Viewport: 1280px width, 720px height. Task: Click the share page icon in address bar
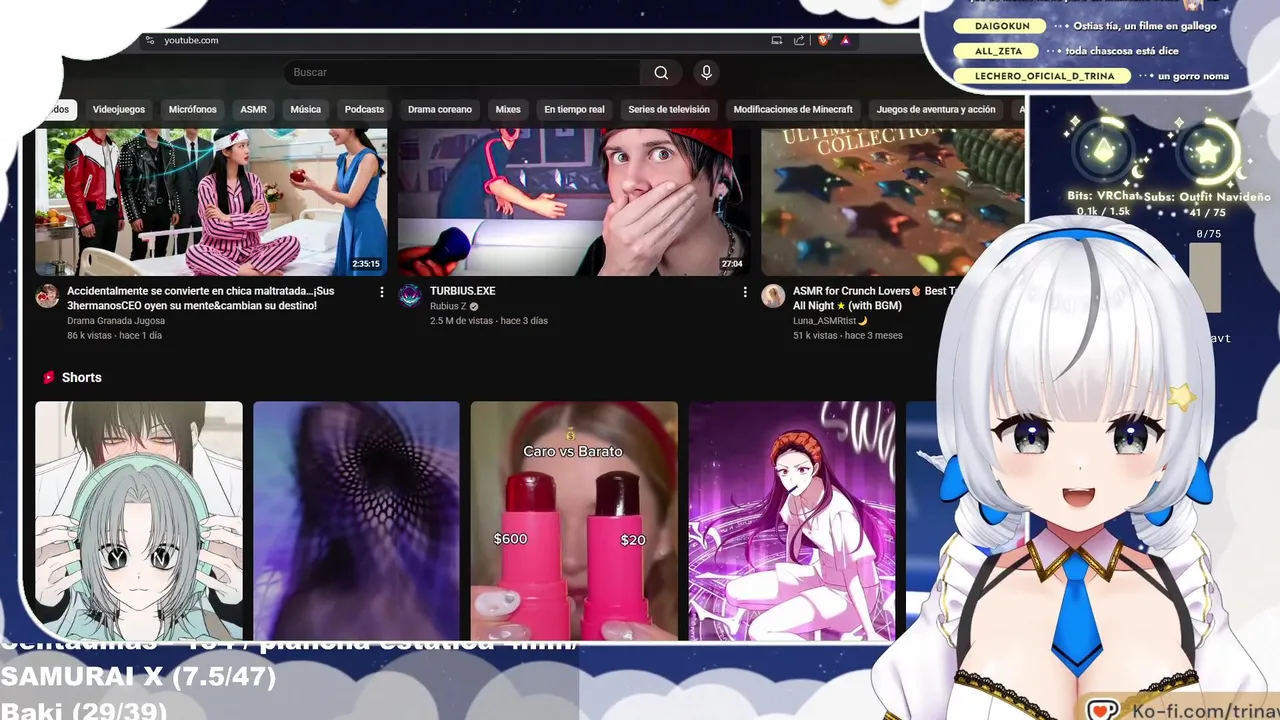click(799, 40)
